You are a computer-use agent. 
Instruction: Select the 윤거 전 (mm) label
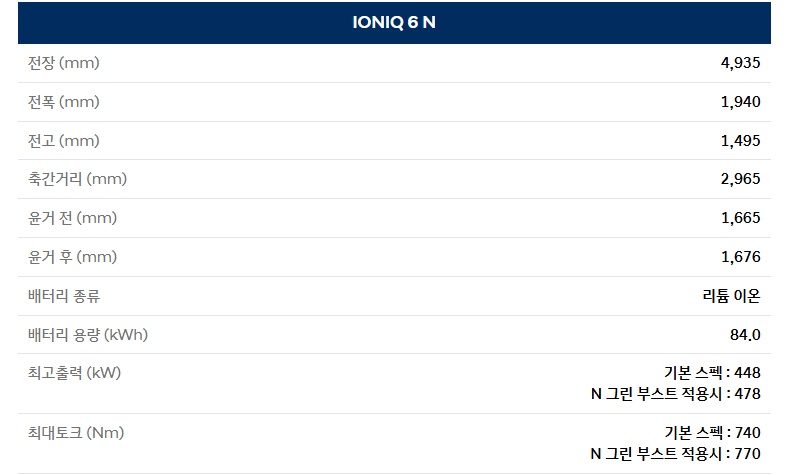[x=73, y=218]
